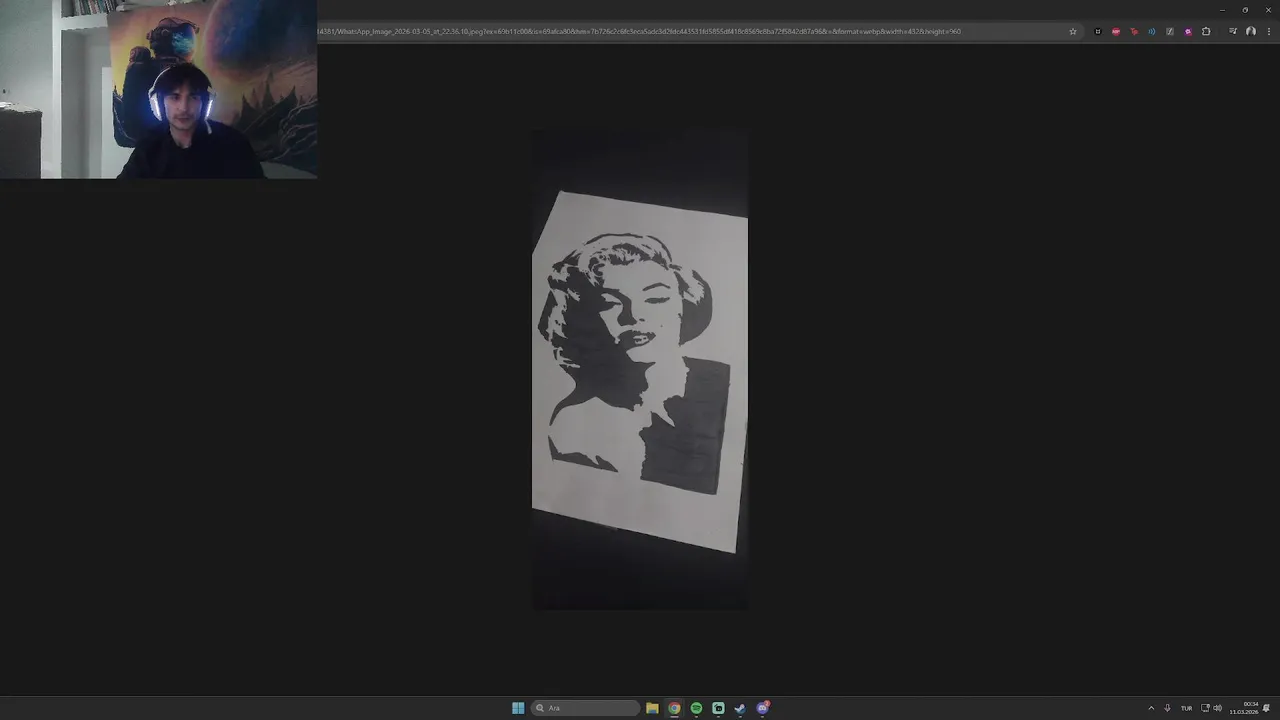Screen dimensions: 1280x720
Task: Open the volume speaker tray icon
Action: pos(1217,708)
